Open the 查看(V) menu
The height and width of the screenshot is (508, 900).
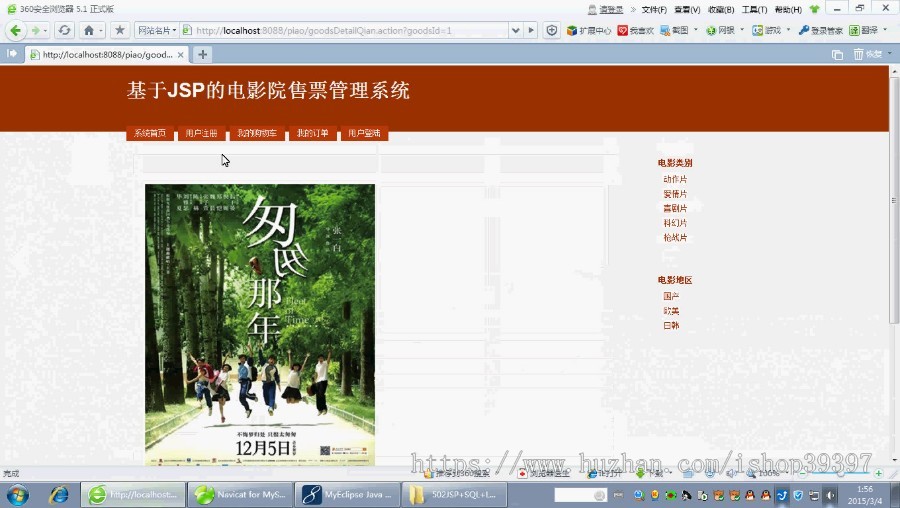click(x=687, y=9)
